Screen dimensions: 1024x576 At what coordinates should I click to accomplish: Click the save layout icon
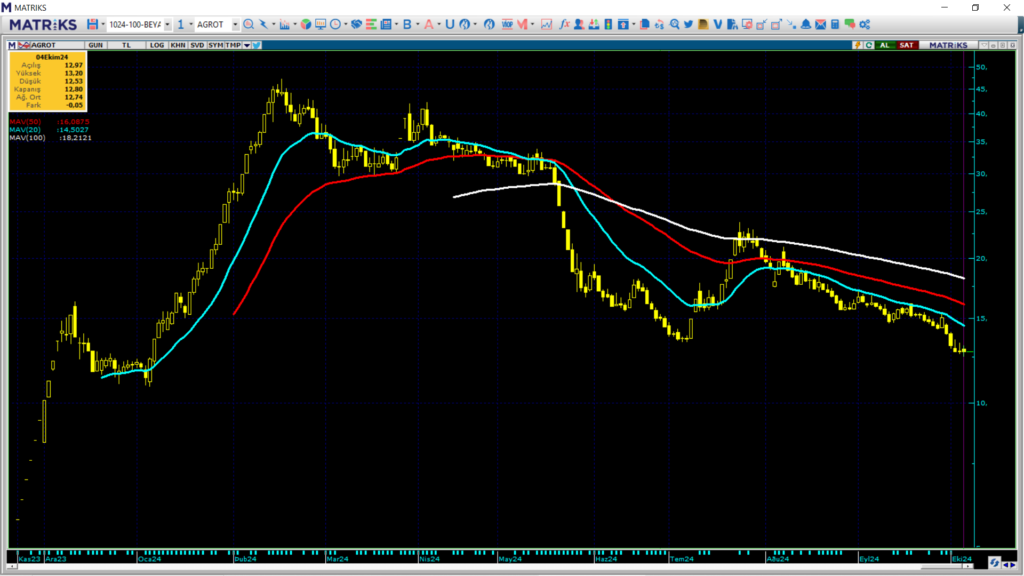(x=93, y=24)
